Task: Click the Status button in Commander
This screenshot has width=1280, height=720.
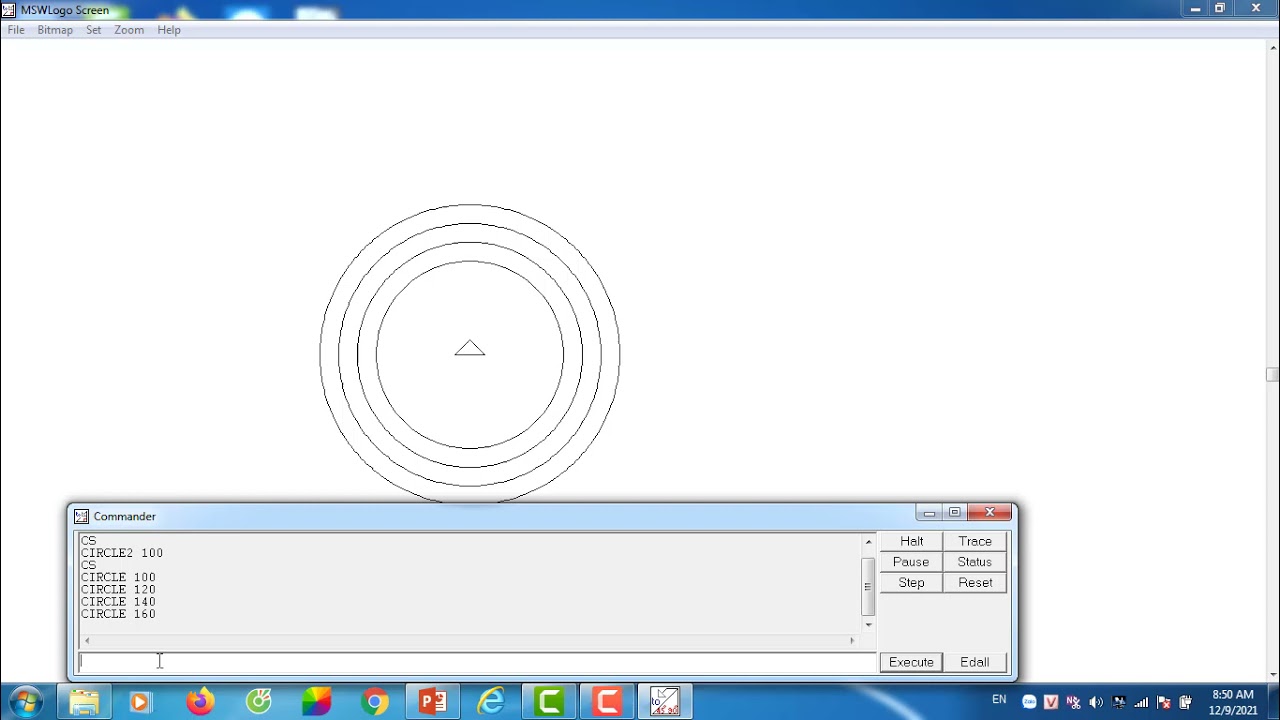Action: coord(975,562)
